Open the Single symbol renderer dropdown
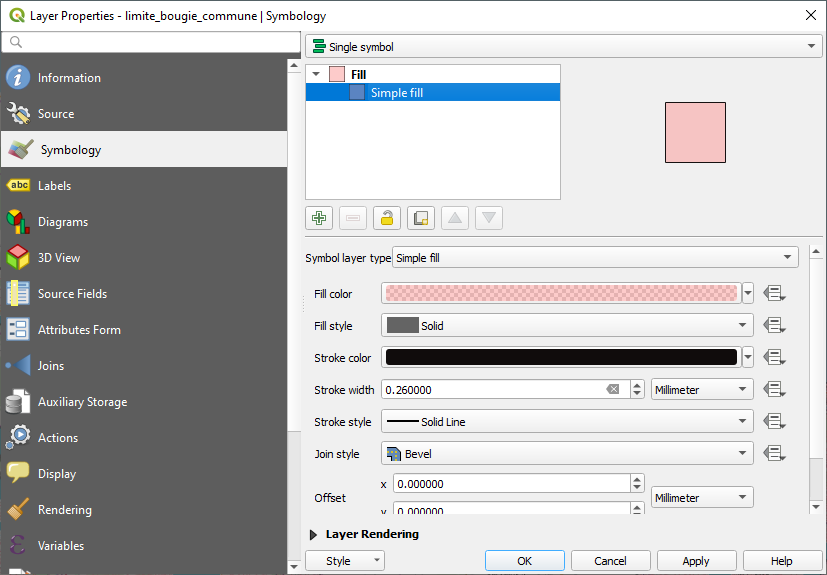The image size is (827, 575). pyautogui.click(x=563, y=47)
